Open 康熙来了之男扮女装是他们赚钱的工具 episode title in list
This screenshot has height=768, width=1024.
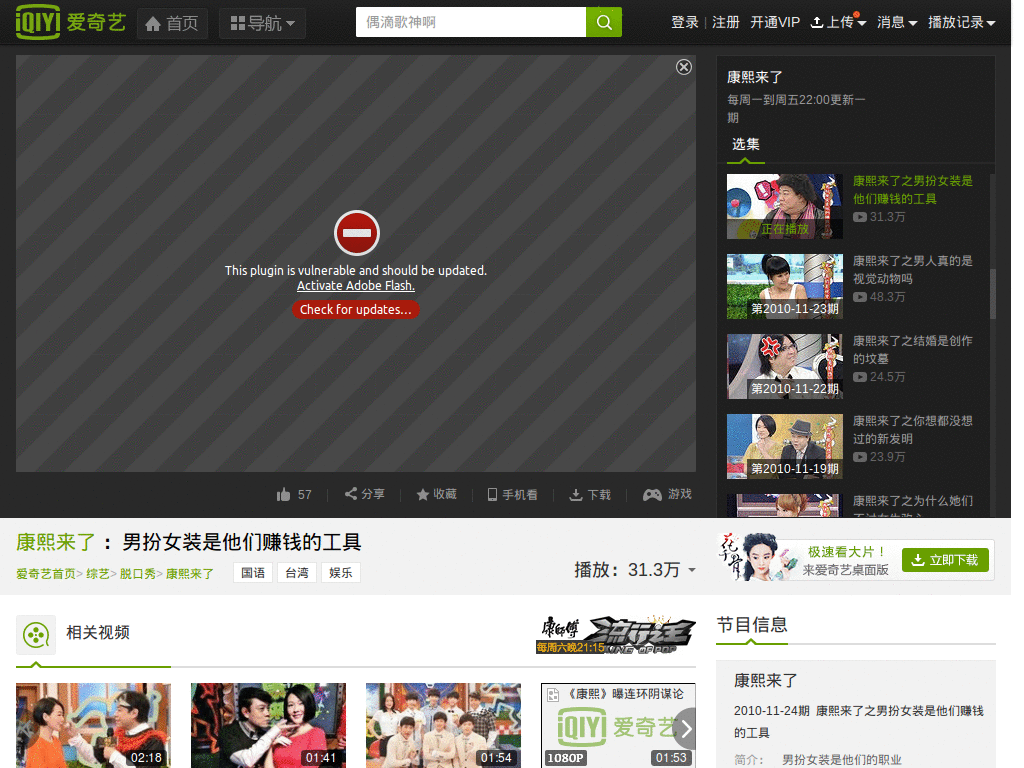(x=912, y=189)
